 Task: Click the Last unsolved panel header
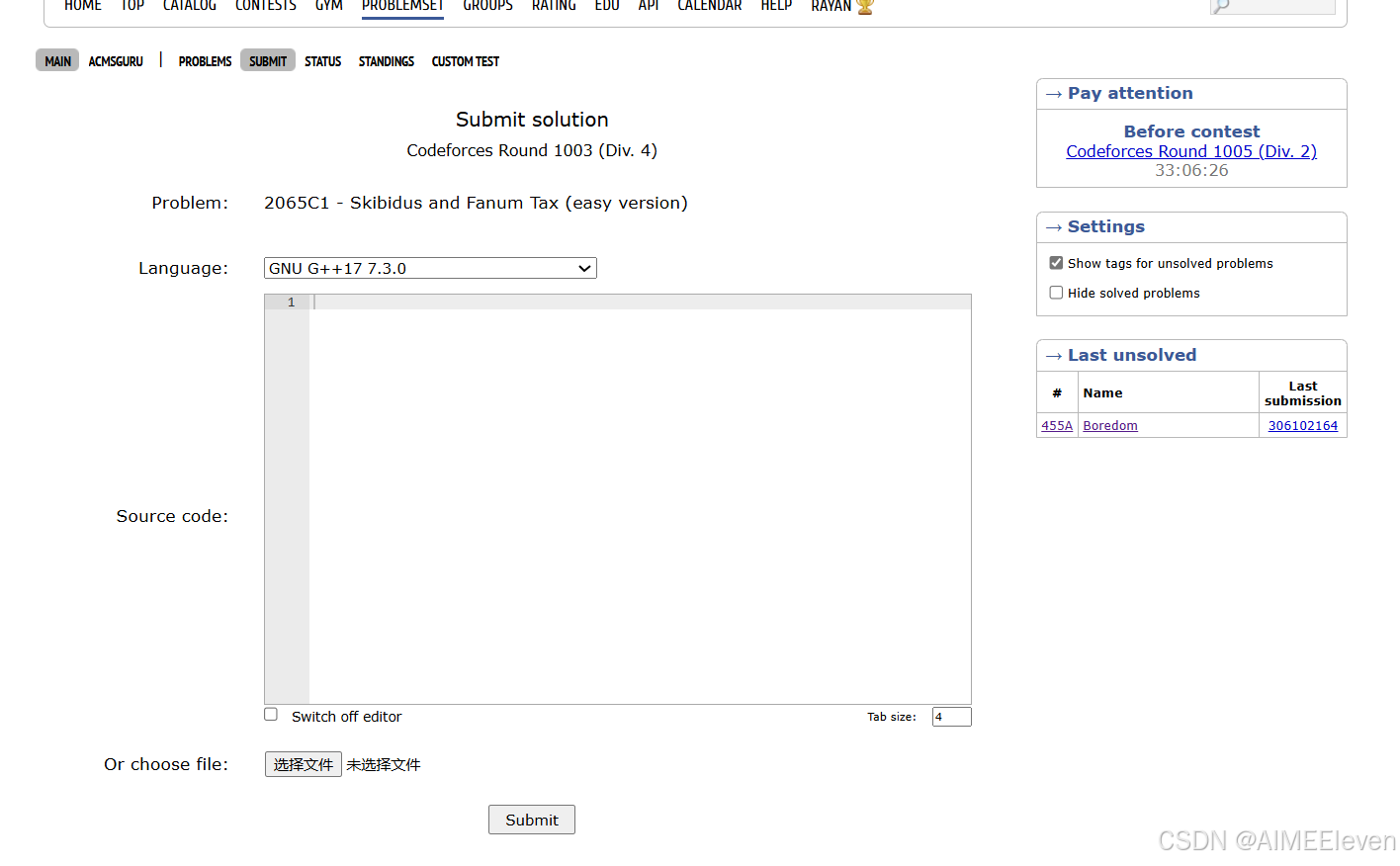(x=1191, y=356)
